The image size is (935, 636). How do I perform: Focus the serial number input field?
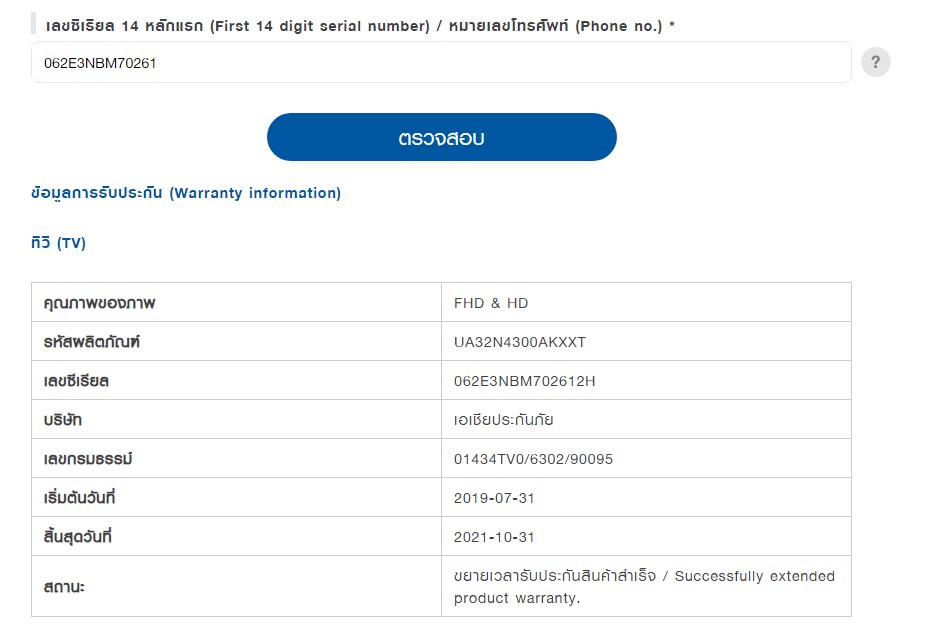[441, 63]
